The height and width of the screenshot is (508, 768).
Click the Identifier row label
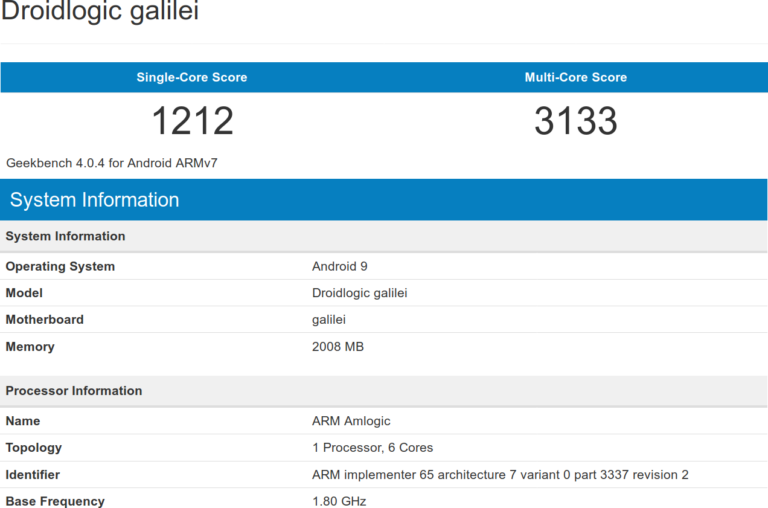(x=32, y=475)
